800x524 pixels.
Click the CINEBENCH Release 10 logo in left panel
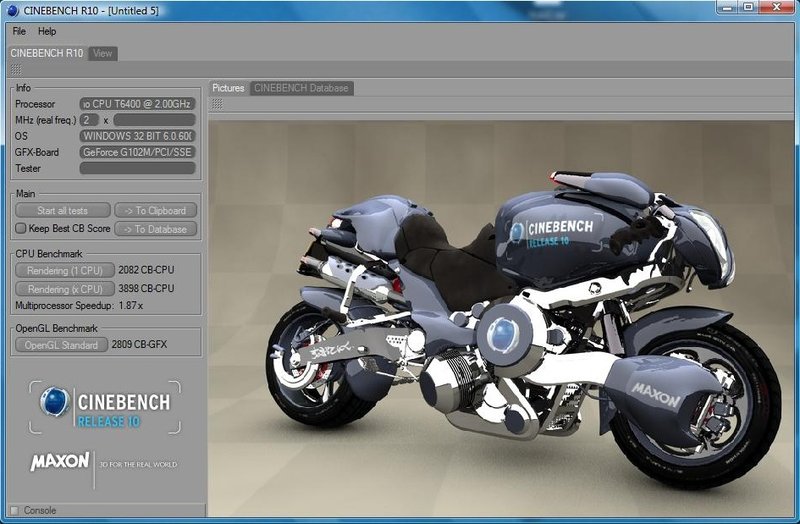pyautogui.click(x=105, y=407)
